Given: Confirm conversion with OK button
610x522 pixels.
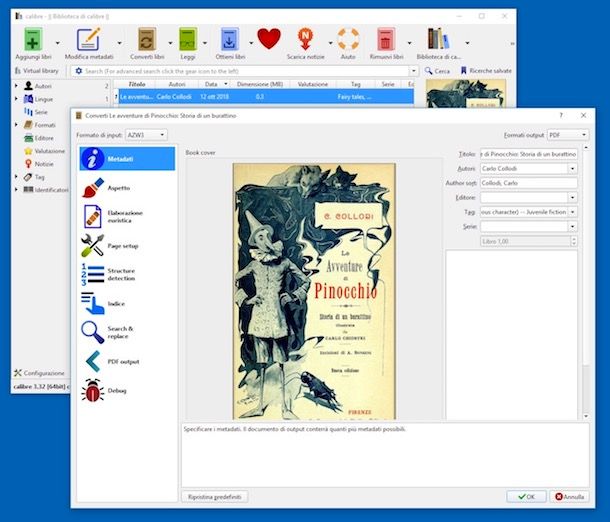Looking at the screenshot, I should click(x=526, y=497).
